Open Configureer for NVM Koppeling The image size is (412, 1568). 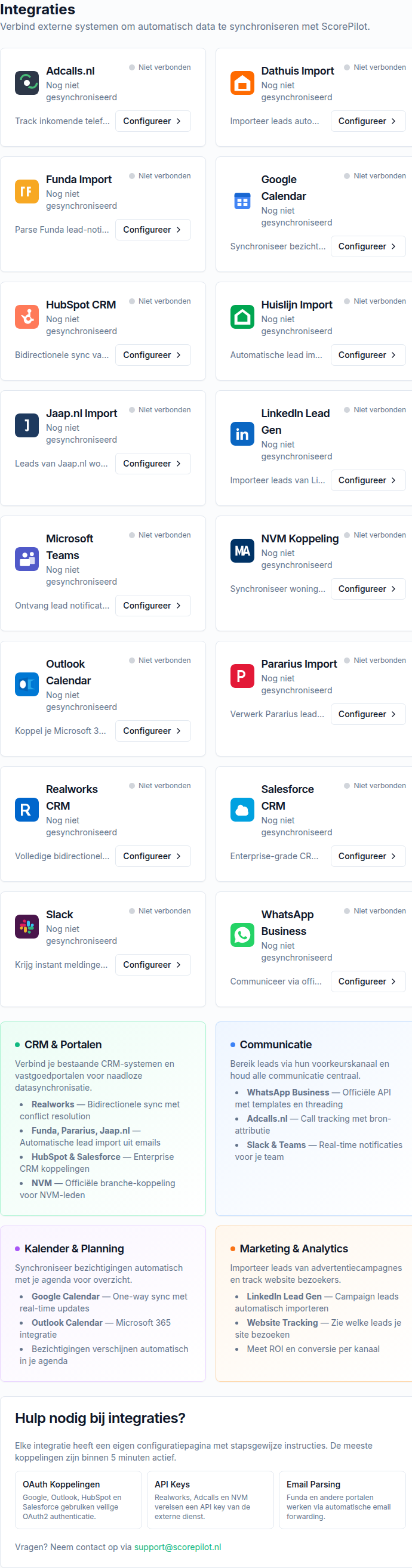coord(368,589)
